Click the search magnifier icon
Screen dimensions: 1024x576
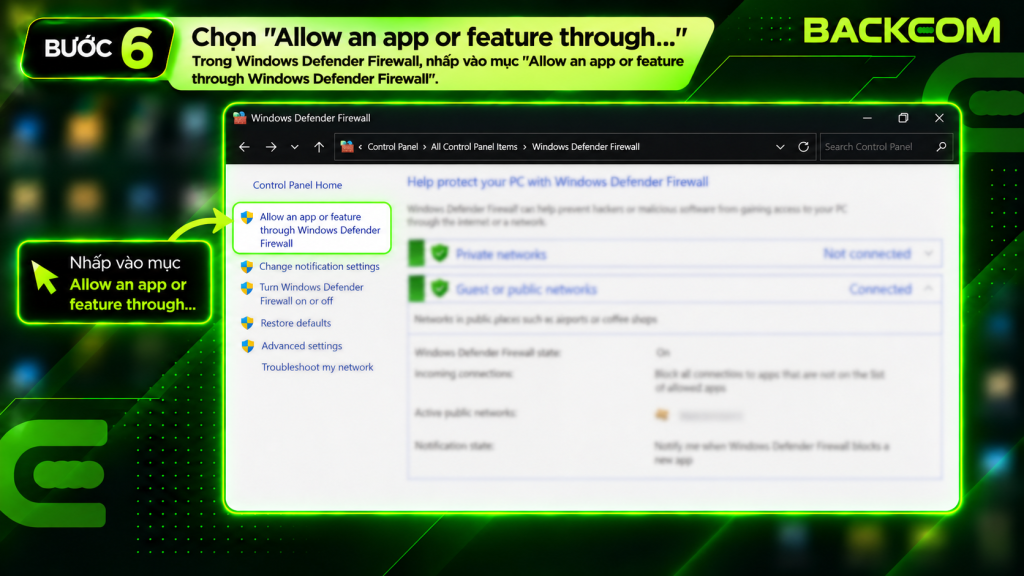(x=941, y=146)
